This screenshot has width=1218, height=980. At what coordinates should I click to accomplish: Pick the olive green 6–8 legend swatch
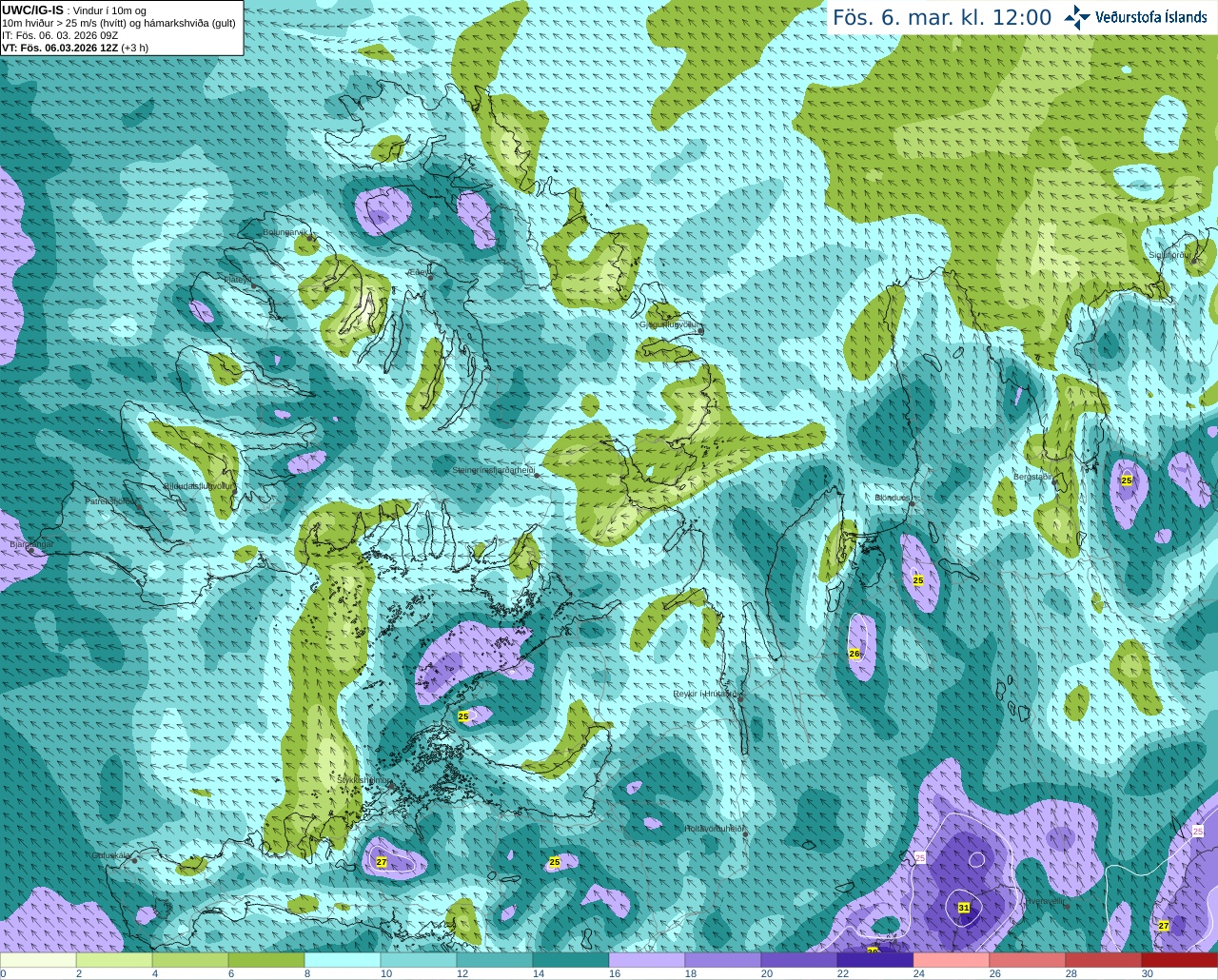coord(266,960)
